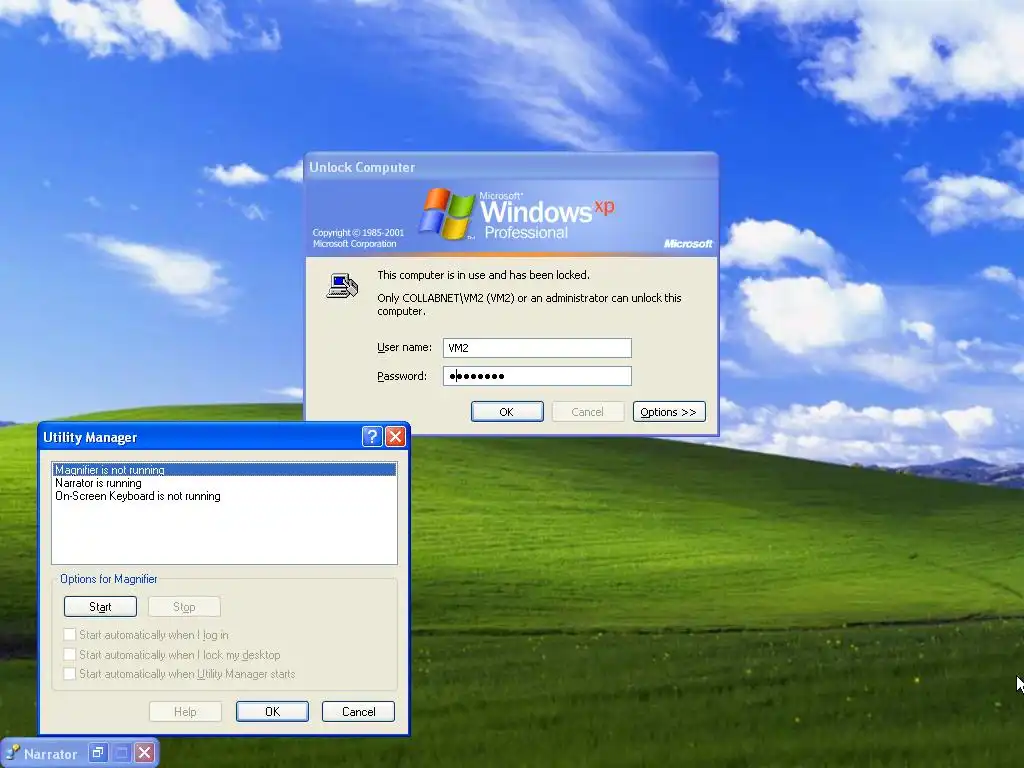The height and width of the screenshot is (768, 1024).
Task: Select 'Narrator is running' in the list
Action: point(224,483)
